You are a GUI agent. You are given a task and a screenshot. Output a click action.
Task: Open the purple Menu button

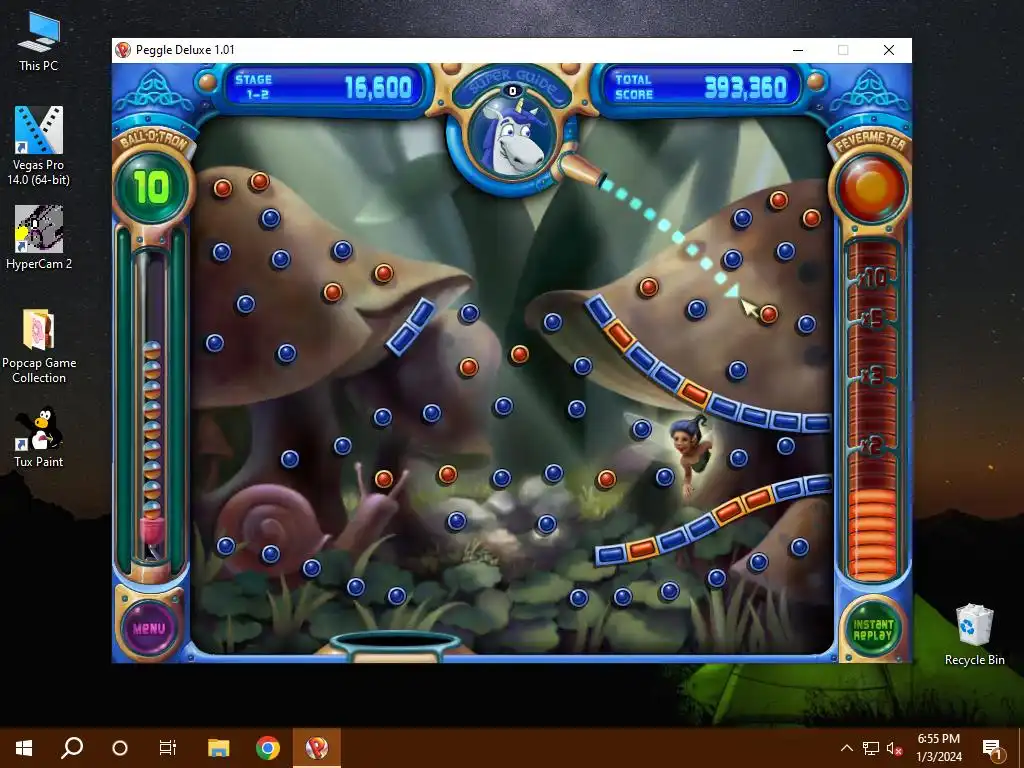(x=149, y=628)
